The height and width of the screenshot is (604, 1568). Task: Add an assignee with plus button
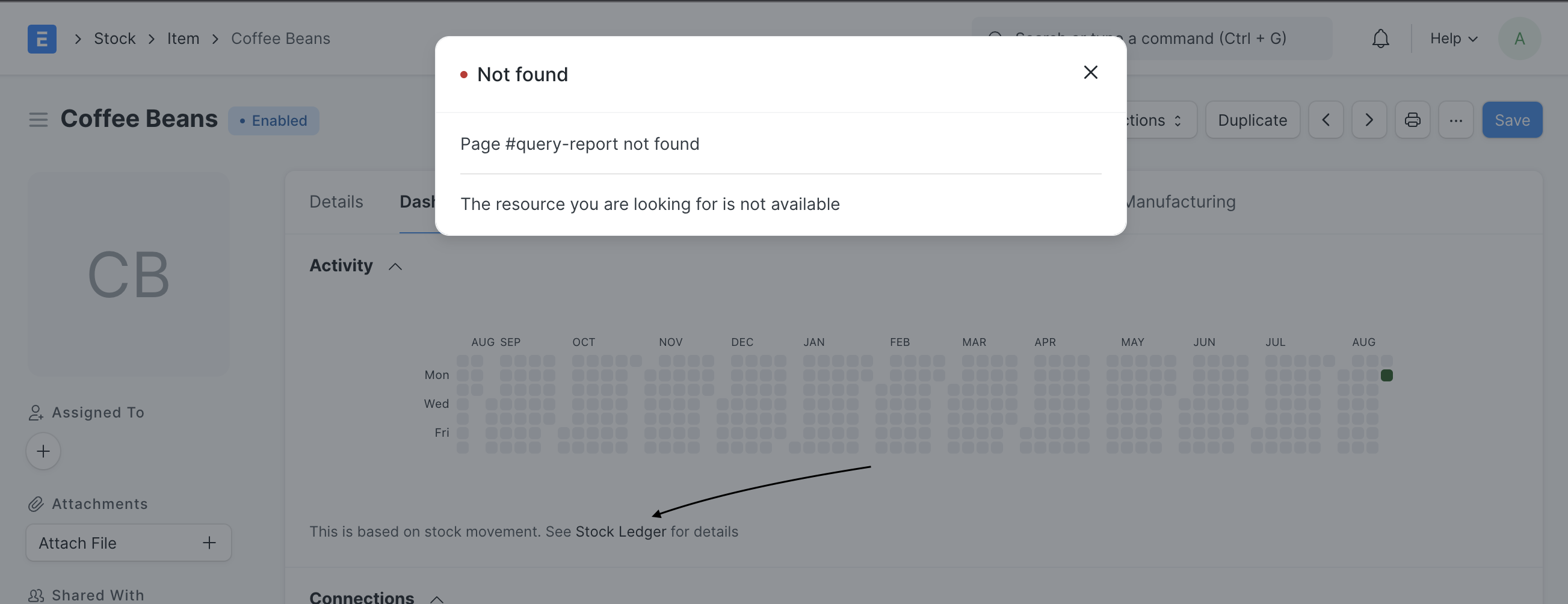[x=43, y=451]
